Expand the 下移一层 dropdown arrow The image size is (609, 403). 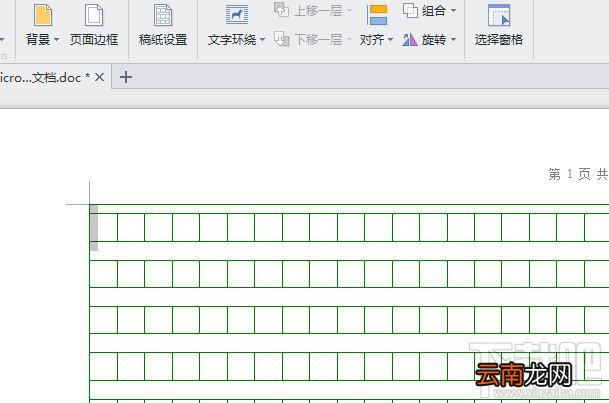click(x=349, y=40)
